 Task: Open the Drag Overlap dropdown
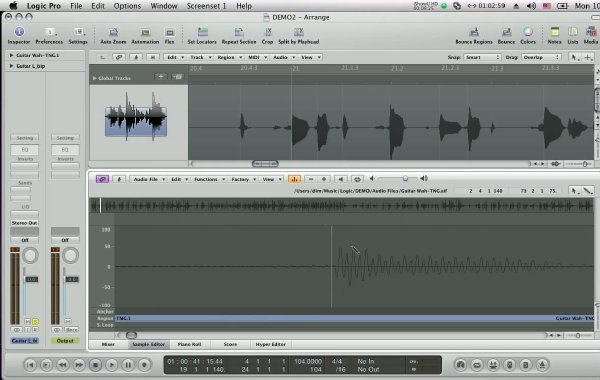[x=541, y=57]
